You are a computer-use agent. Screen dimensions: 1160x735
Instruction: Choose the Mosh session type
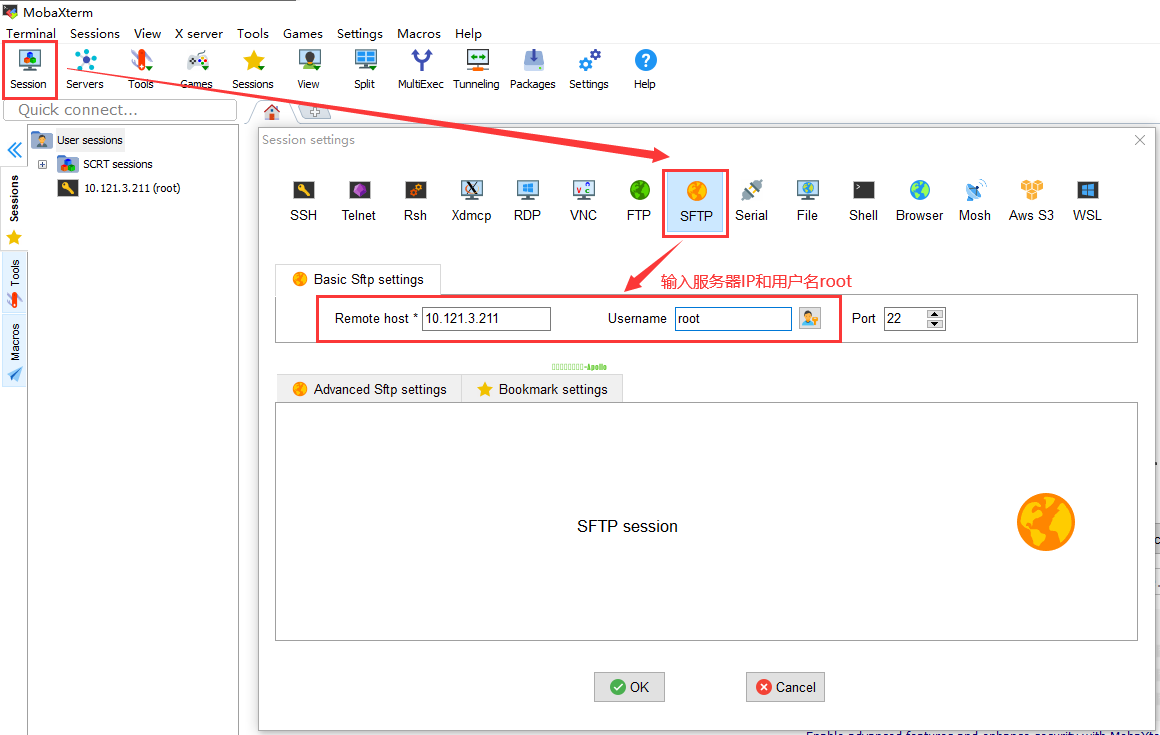tap(974, 200)
